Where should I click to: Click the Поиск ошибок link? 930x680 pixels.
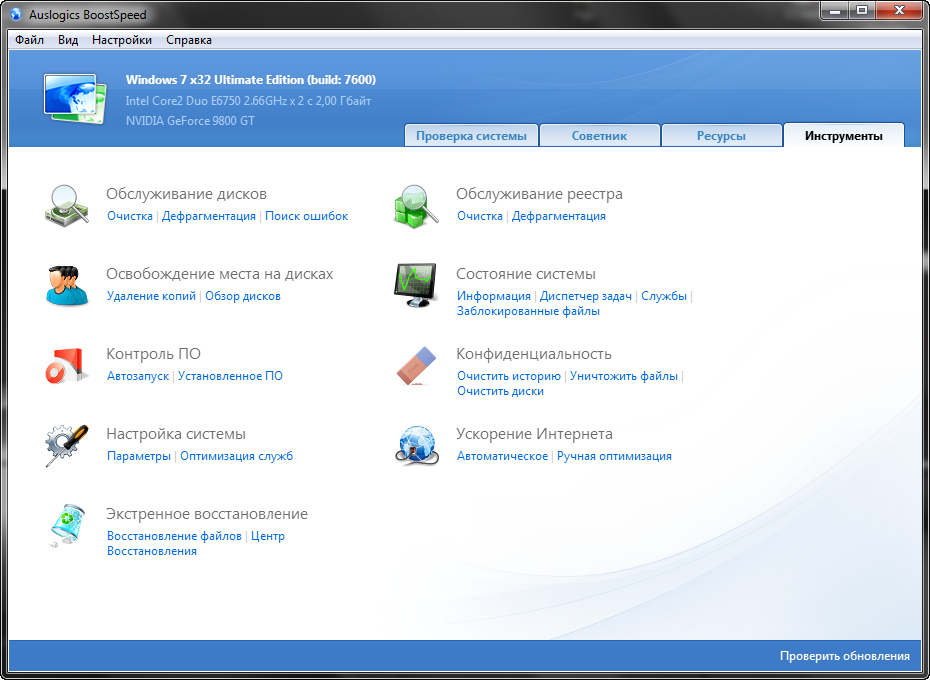307,216
